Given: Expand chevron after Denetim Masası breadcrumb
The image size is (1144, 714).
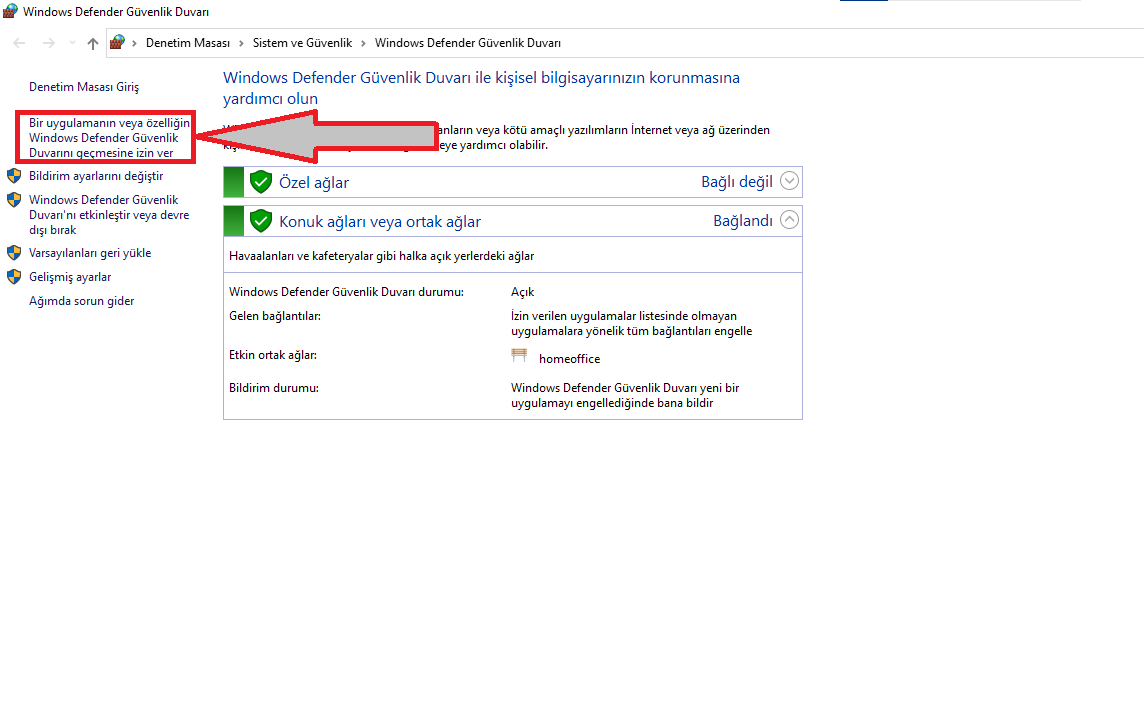Looking at the screenshot, I should [241, 43].
